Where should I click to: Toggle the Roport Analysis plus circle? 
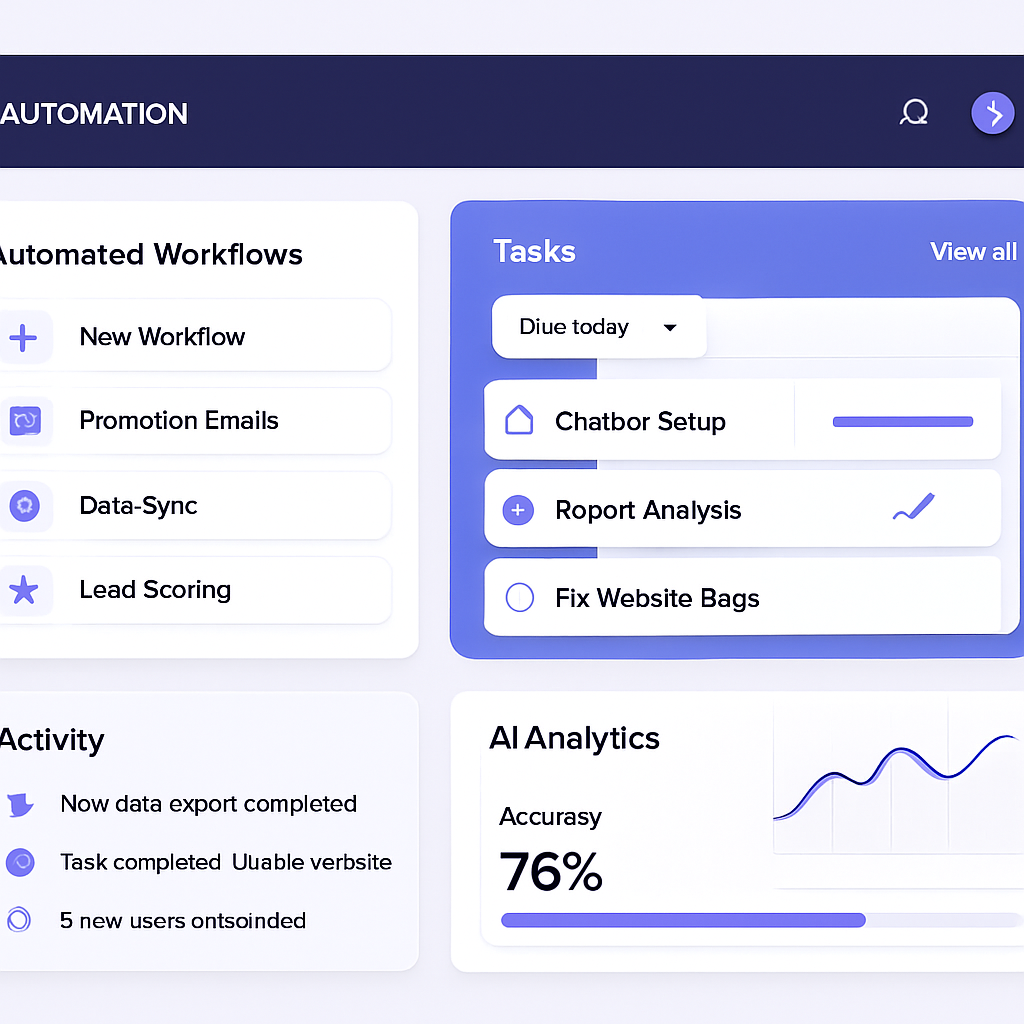[518, 511]
